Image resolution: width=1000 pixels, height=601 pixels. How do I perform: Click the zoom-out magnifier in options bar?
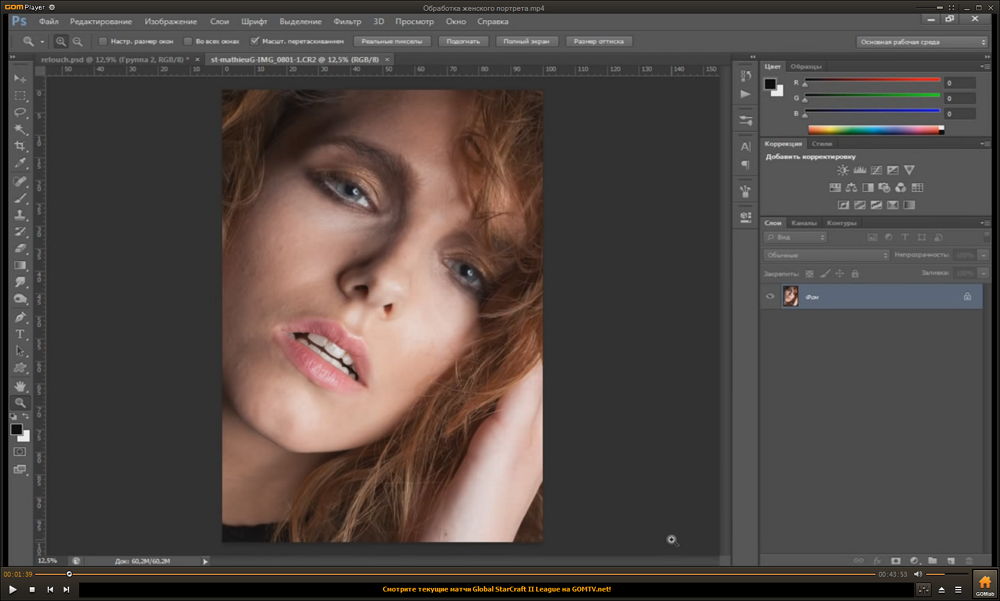pyautogui.click(x=77, y=42)
